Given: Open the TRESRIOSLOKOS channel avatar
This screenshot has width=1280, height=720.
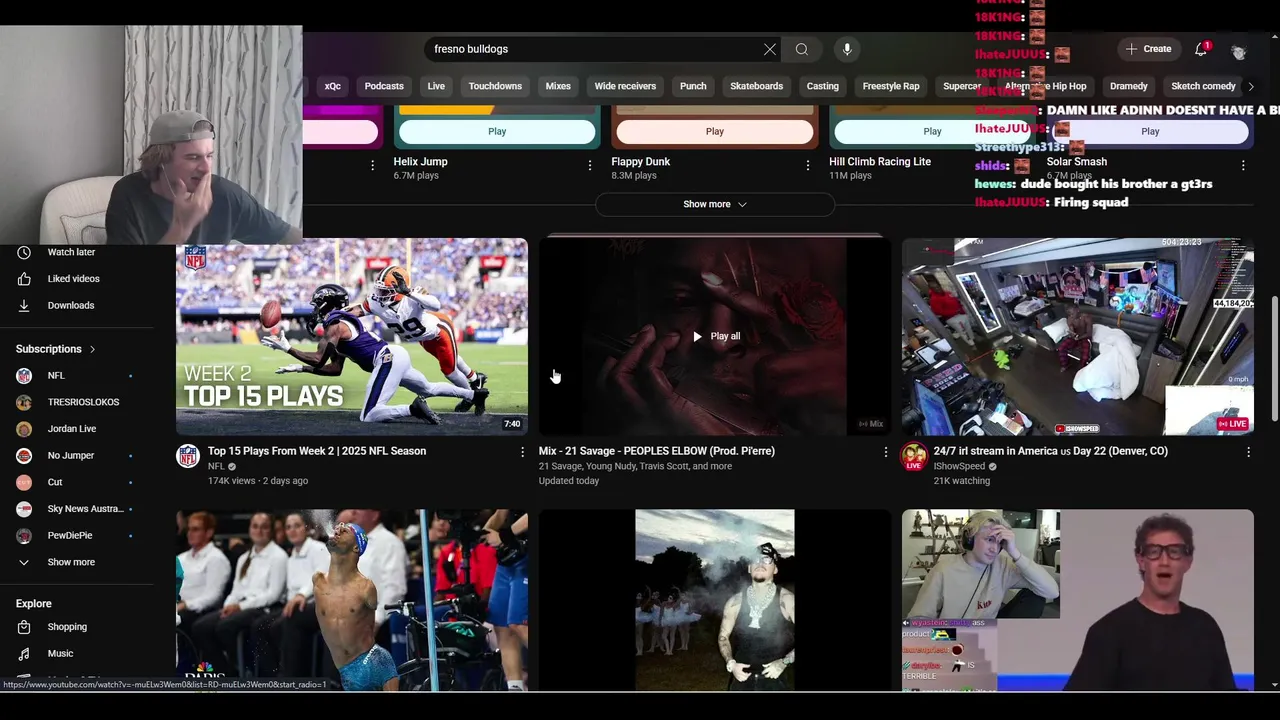Looking at the screenshot, I should tap(24, 402).
